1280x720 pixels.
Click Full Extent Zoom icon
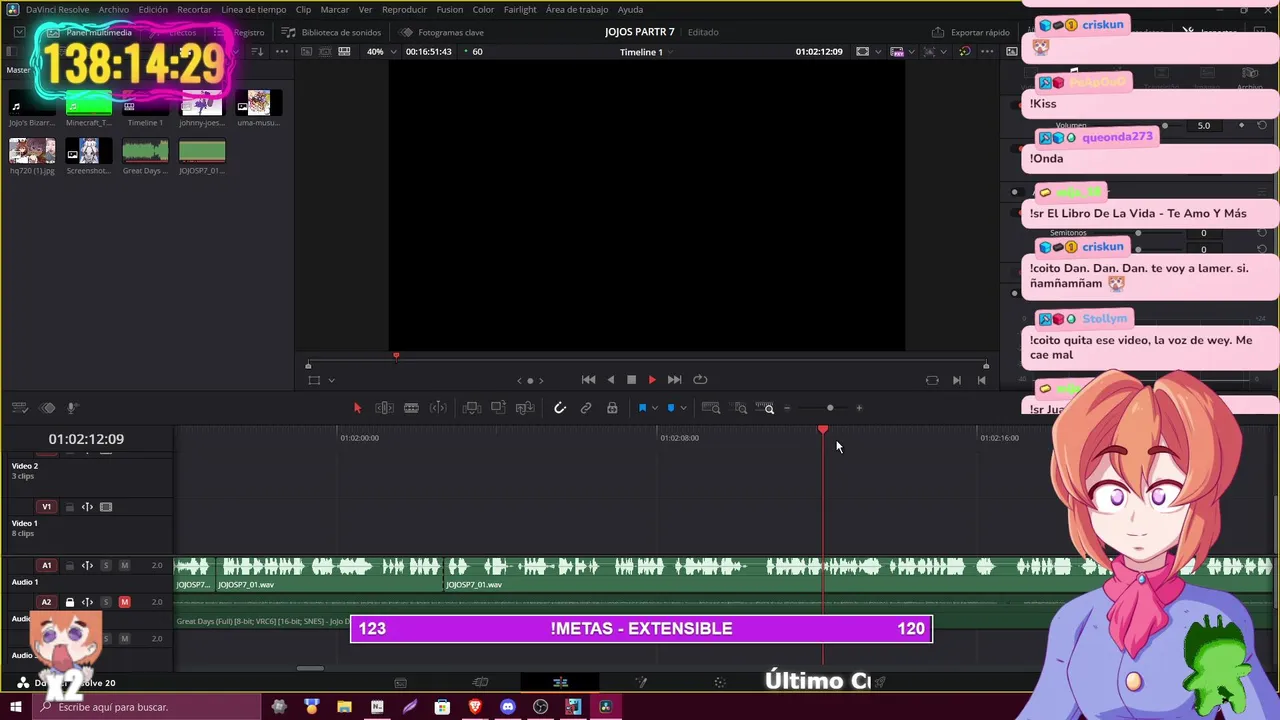click(x=711, y=408)
